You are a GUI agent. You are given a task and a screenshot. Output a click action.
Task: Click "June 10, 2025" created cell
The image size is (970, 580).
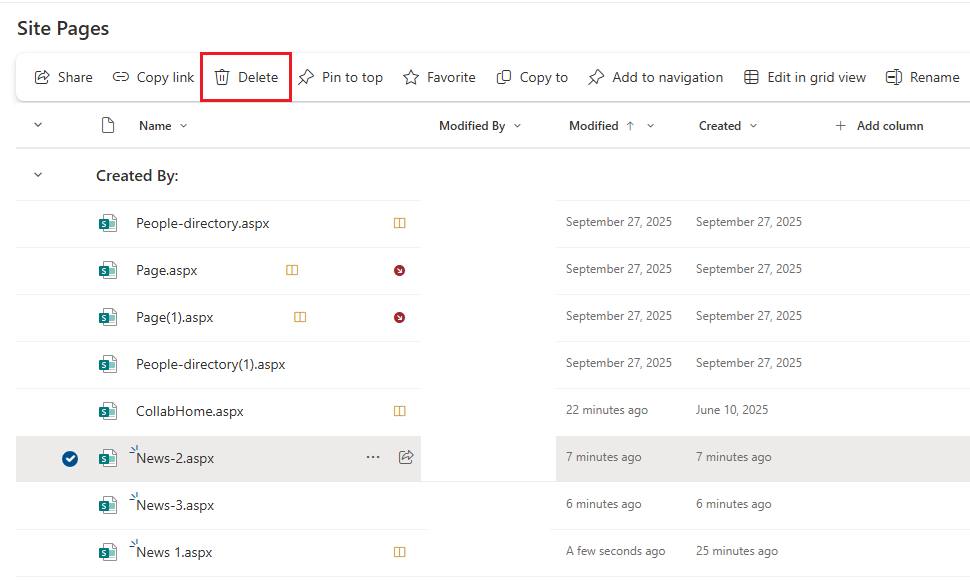coord(732,410)
